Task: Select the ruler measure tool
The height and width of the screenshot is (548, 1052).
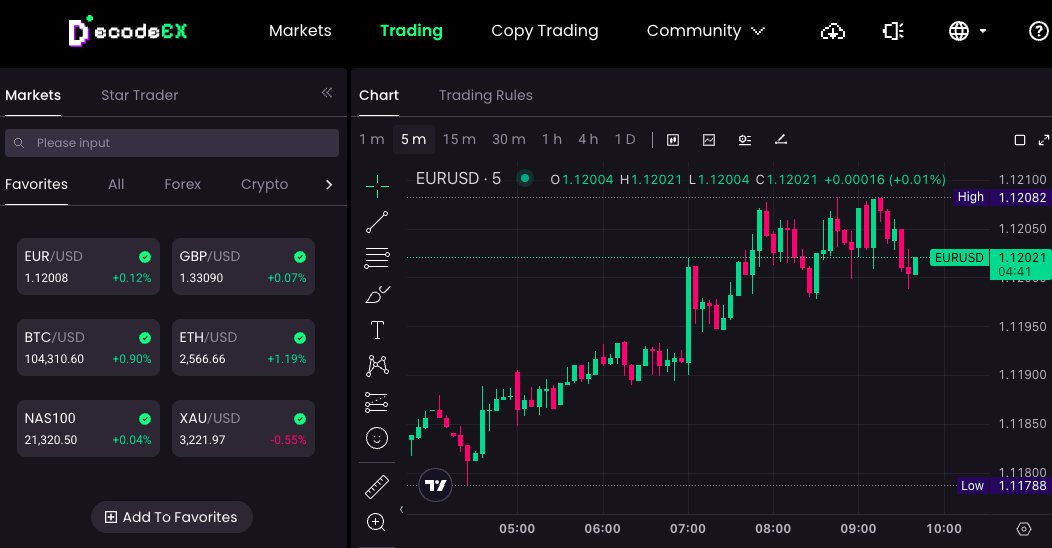Action: click(x=377, y=487)
